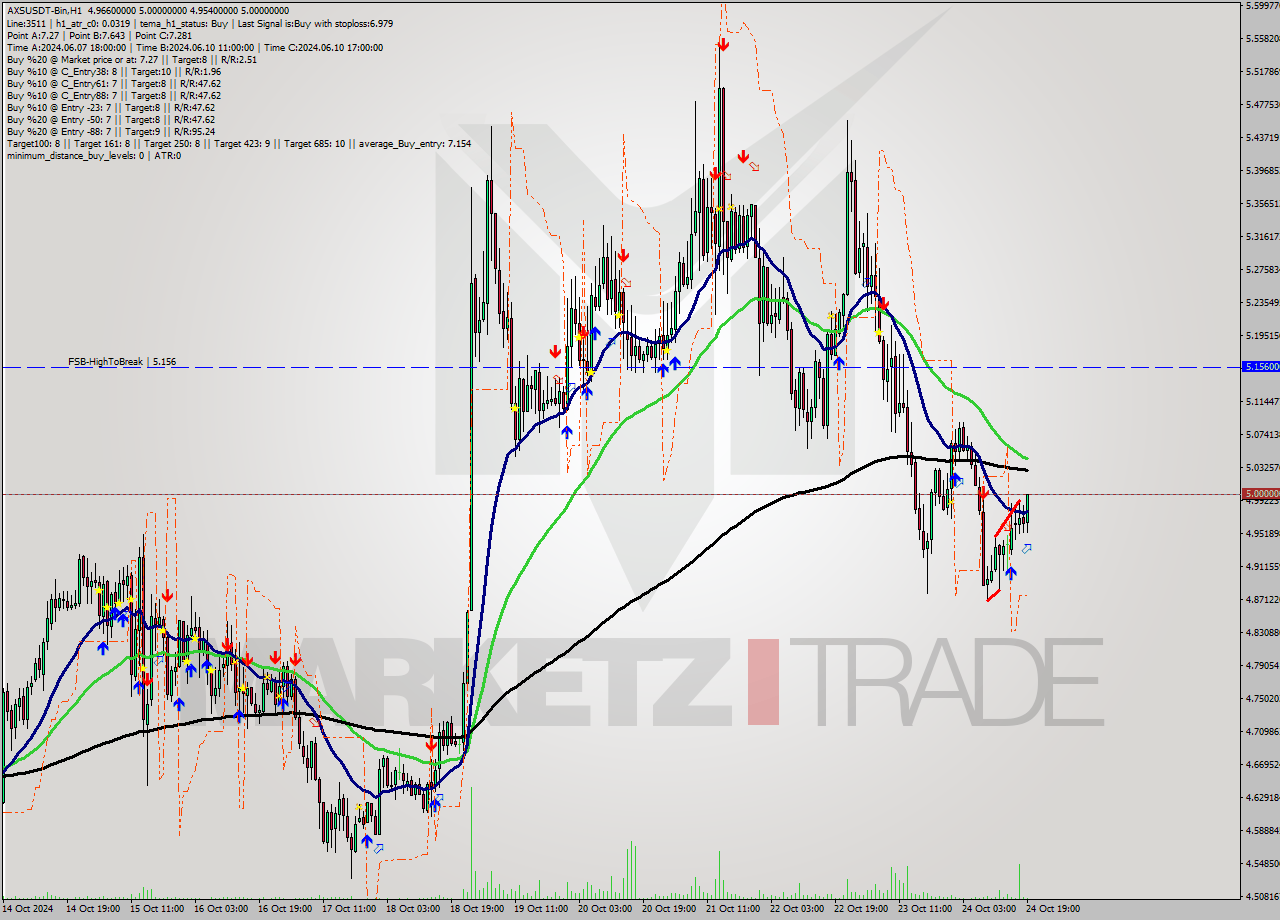Select the '16 Oct 03:00' time label
The image size is (1280, 920).
220,909
